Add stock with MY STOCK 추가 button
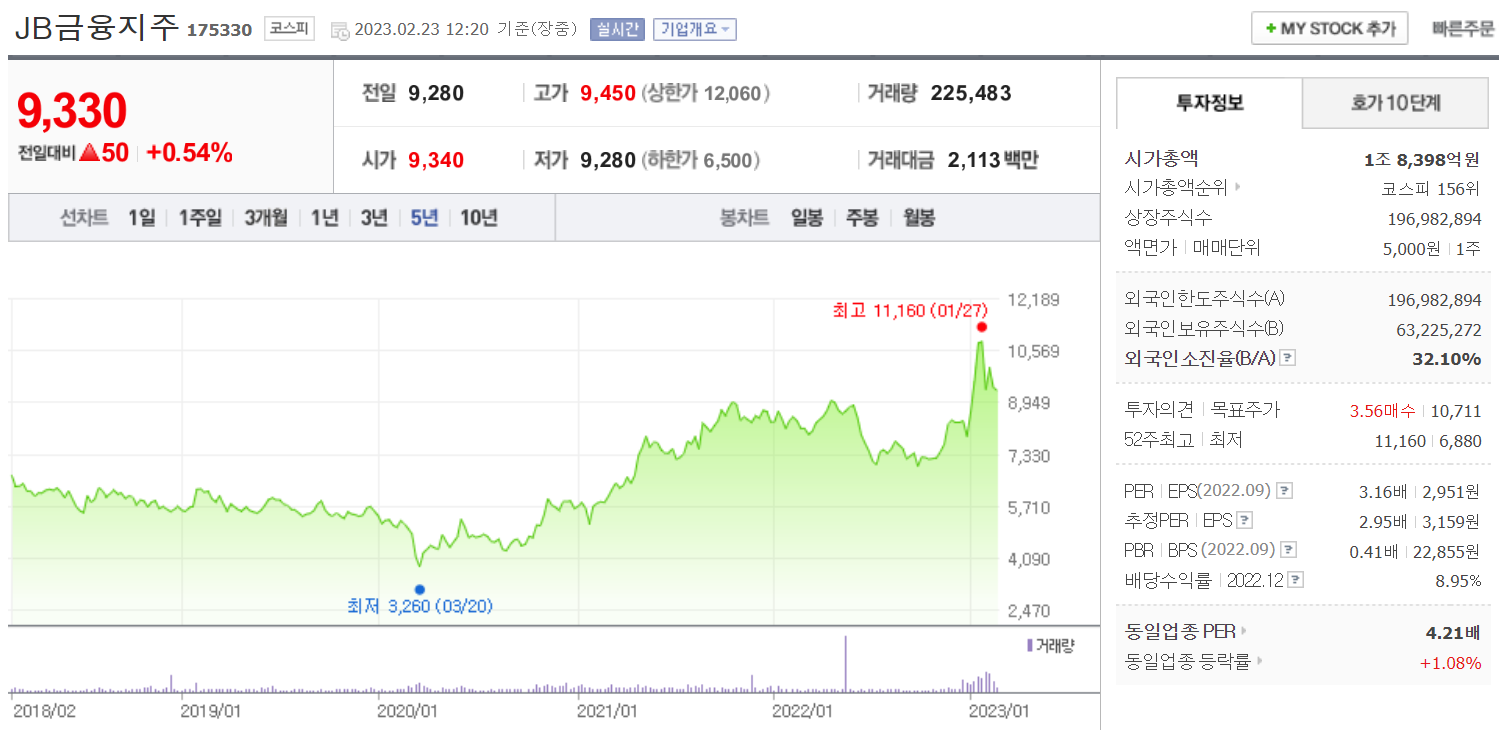Screen dimensions: 1499x730 (1330, 28)
